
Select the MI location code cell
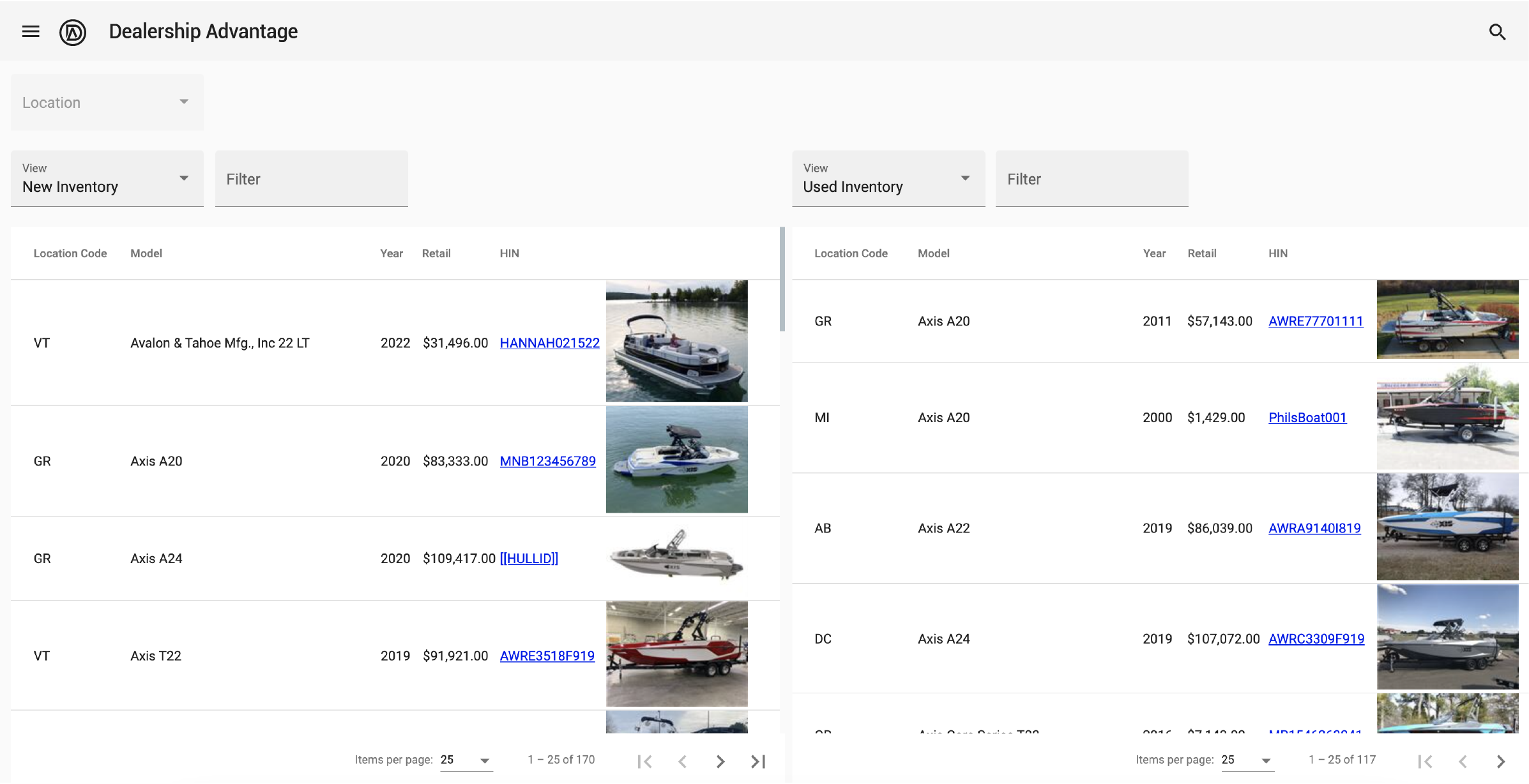pyautogui.click(x=822, y=418)
